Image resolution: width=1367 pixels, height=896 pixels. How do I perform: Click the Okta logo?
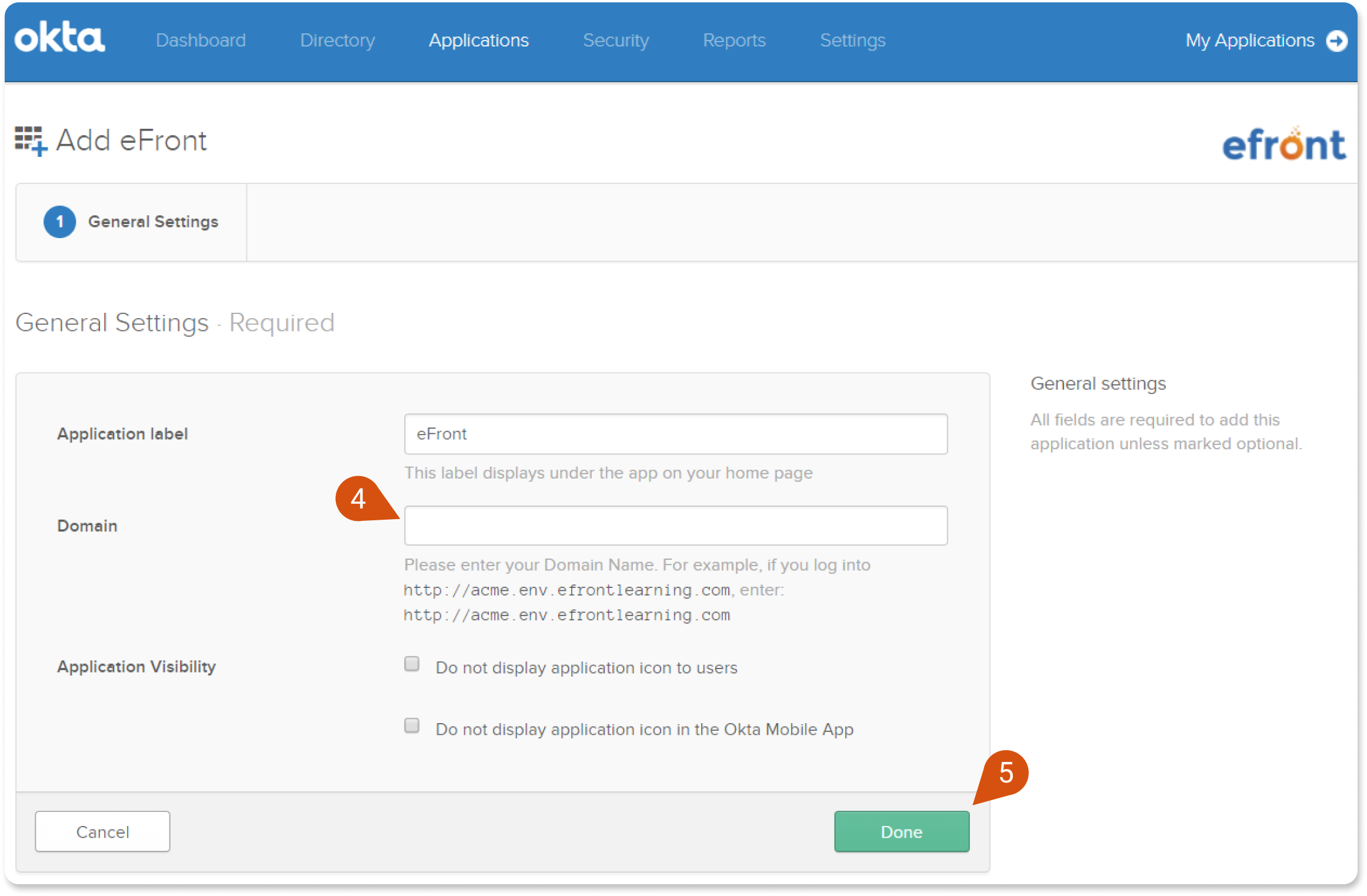coord(60,38)
